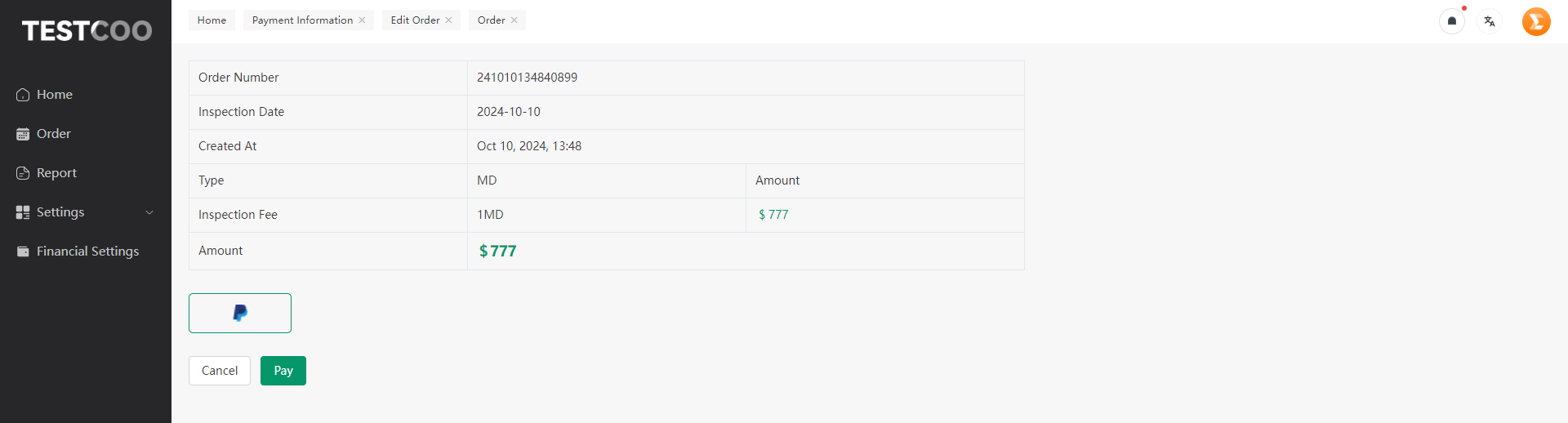The height and width of the screenshot is (423, 1568).
Task: Switch to the Payment Information tab
Action: (302, 20)
